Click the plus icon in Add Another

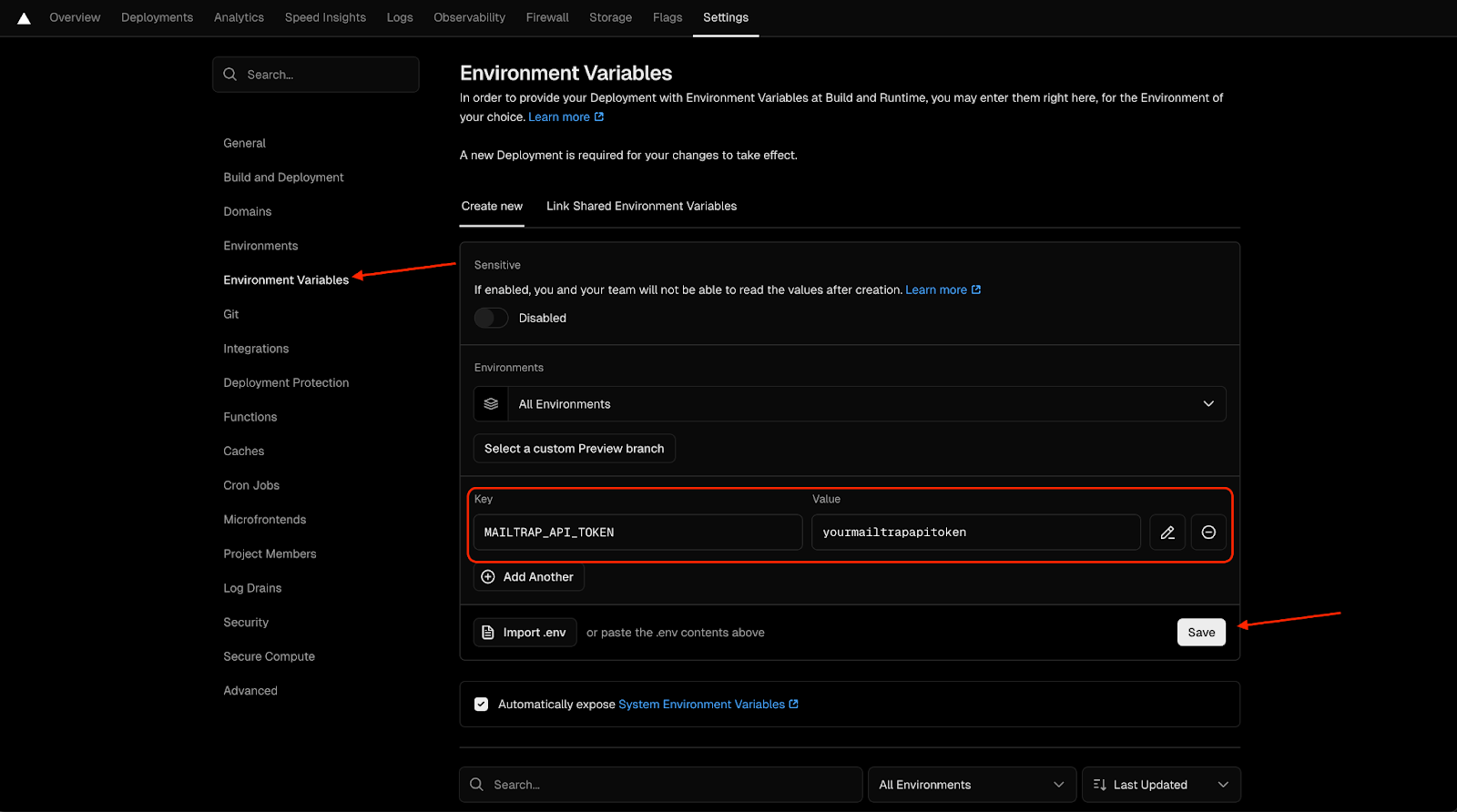click(488, 577)
